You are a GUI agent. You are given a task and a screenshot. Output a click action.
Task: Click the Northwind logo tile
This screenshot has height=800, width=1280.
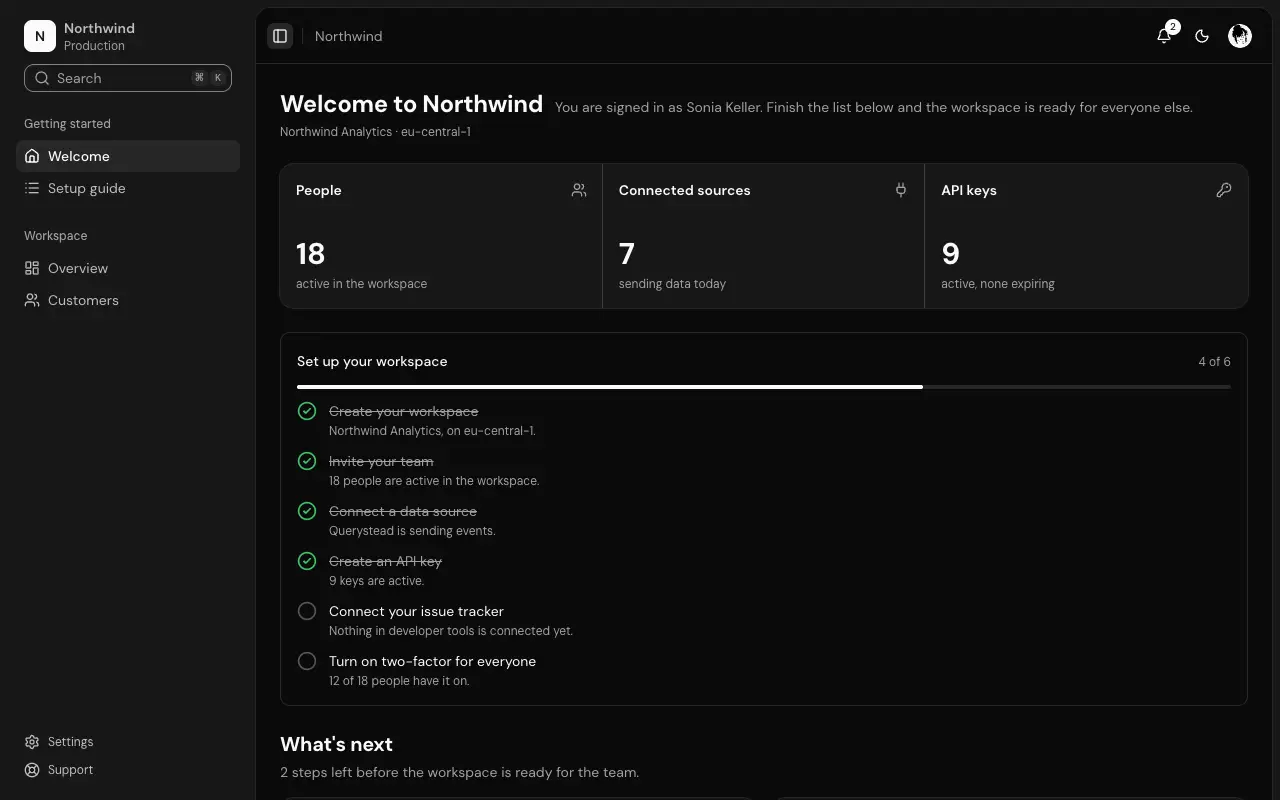pos(40,36)
